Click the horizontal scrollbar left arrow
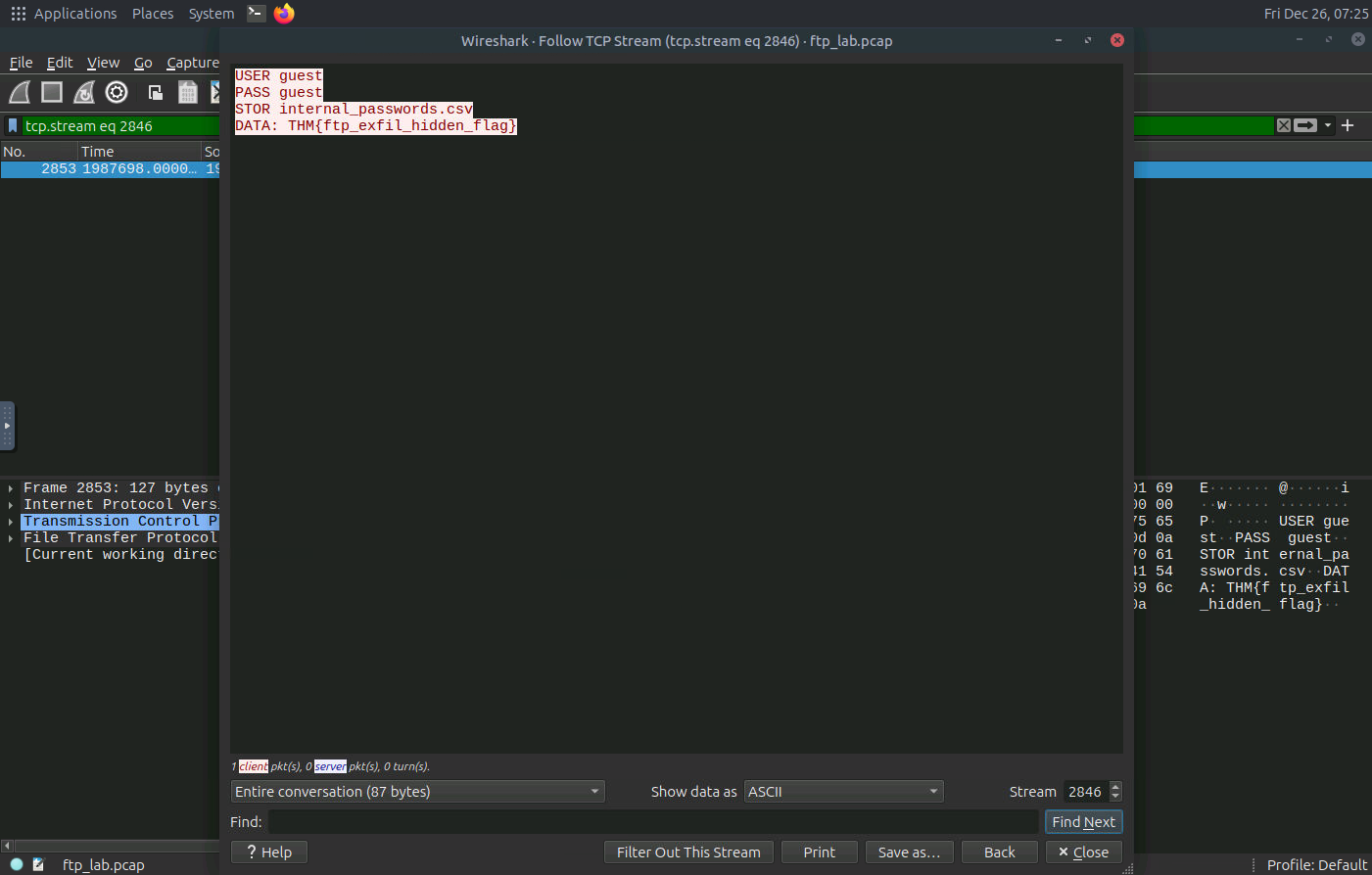 pyautogui.click(x=7, y=846)
